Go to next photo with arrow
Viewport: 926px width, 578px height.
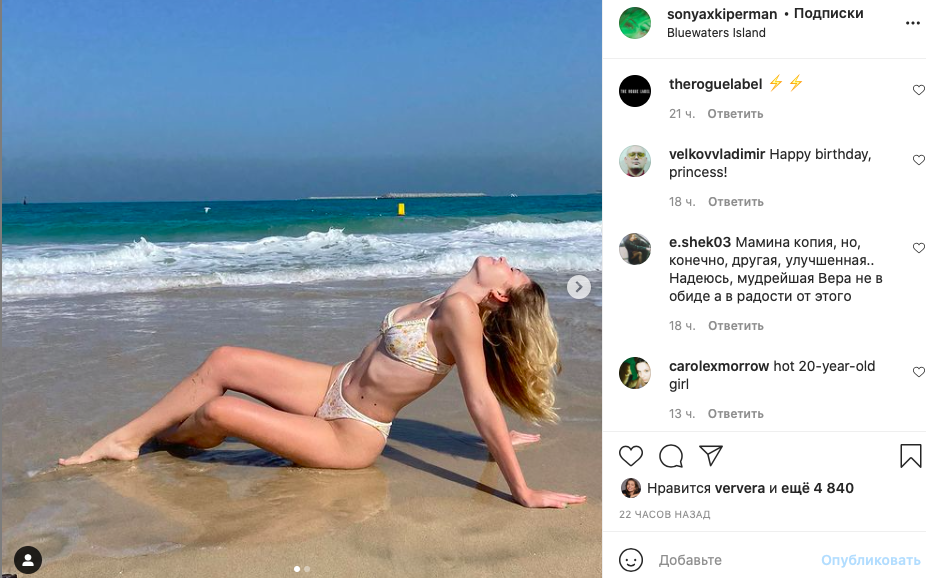[579, 287]
